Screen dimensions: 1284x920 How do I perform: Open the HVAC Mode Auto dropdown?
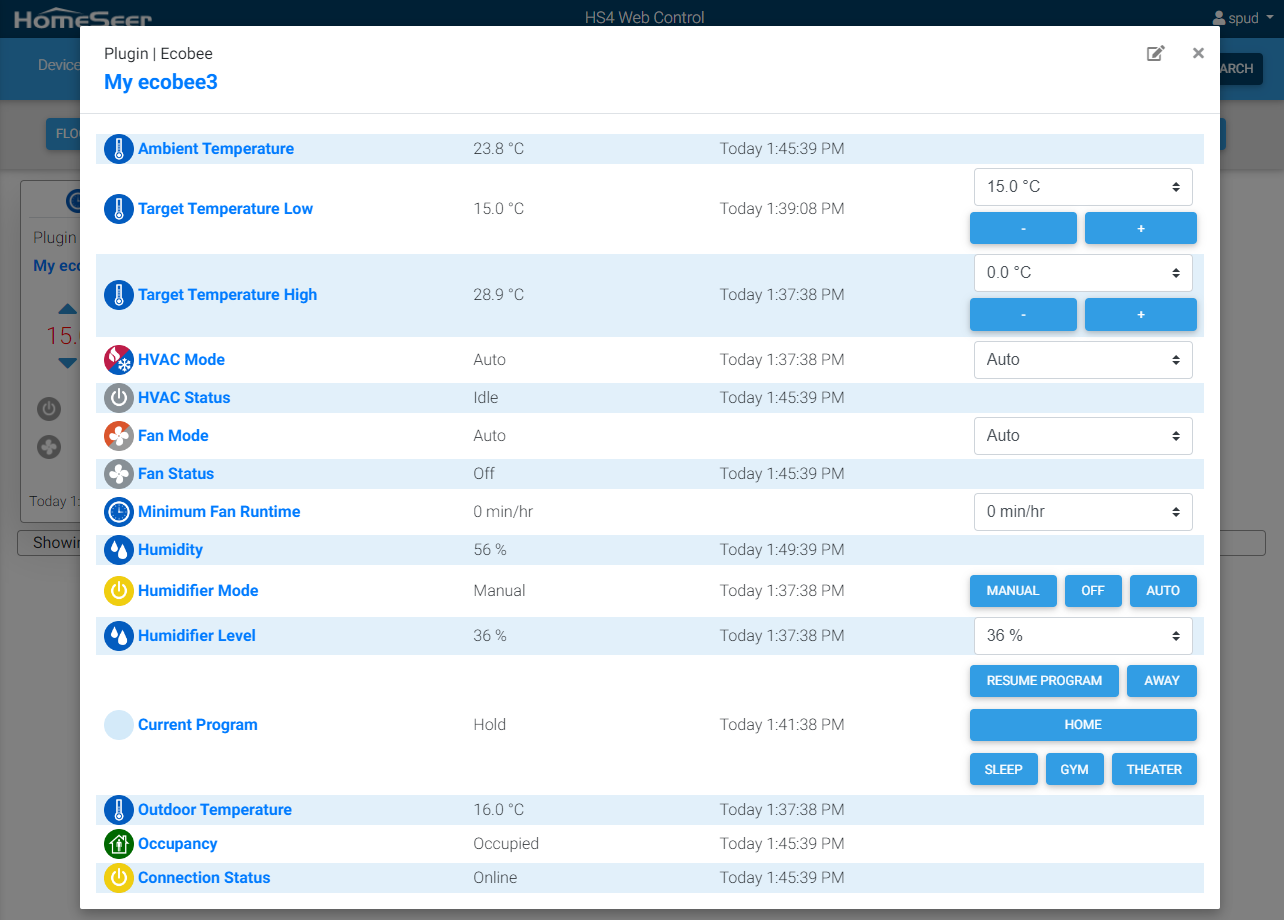1083,359
